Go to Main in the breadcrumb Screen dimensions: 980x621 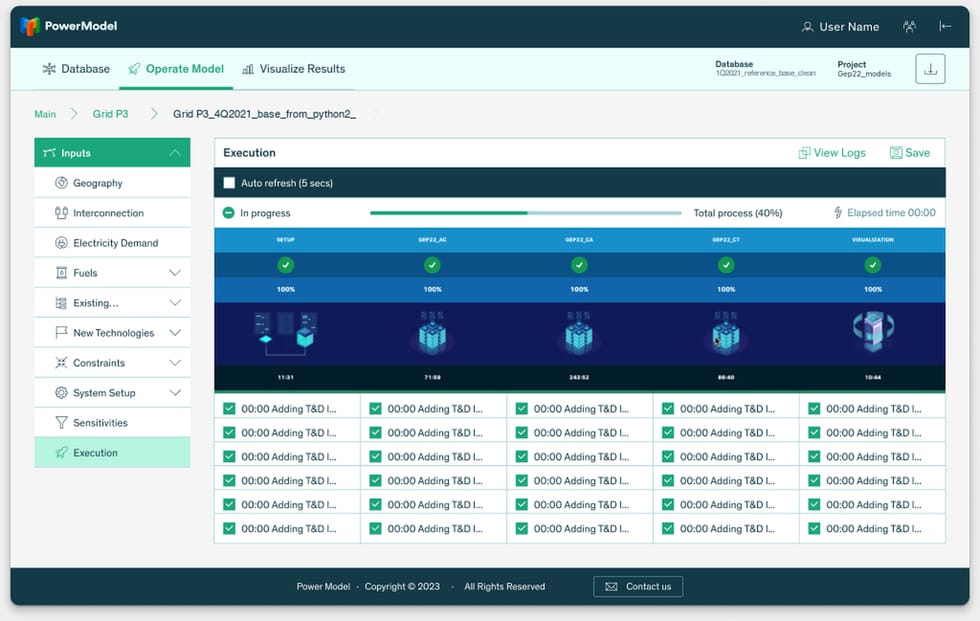[x=45, y=114]
